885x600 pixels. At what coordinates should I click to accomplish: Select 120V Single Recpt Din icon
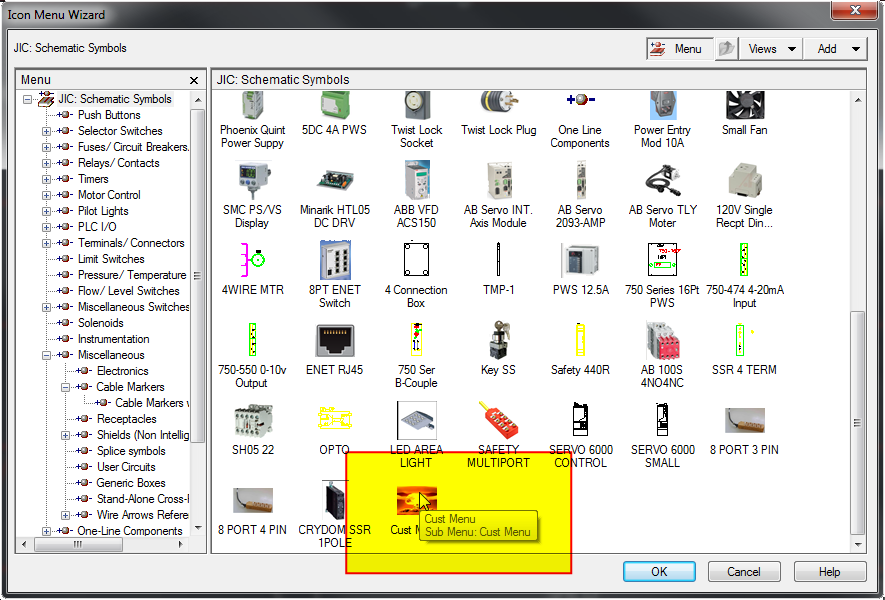[x=744, y=180]
